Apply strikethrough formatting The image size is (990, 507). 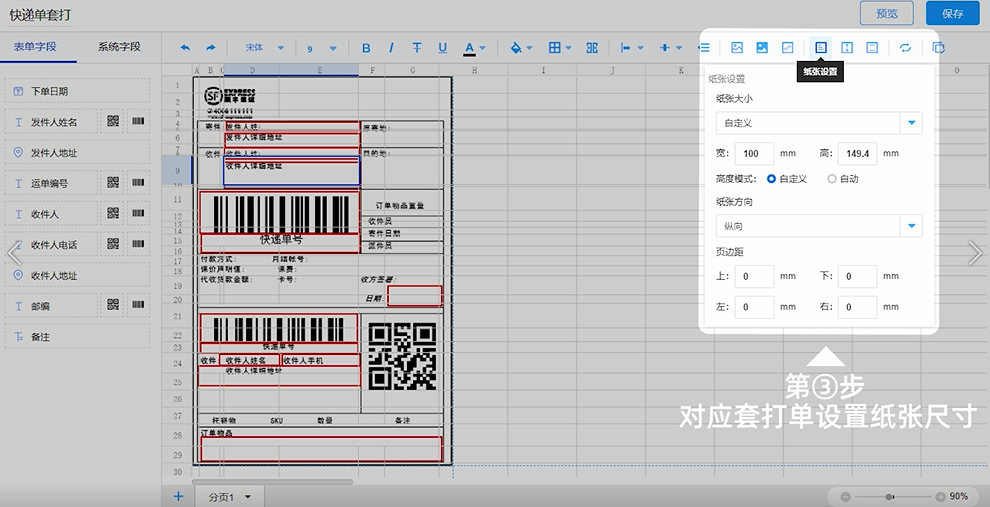point(416,48)
